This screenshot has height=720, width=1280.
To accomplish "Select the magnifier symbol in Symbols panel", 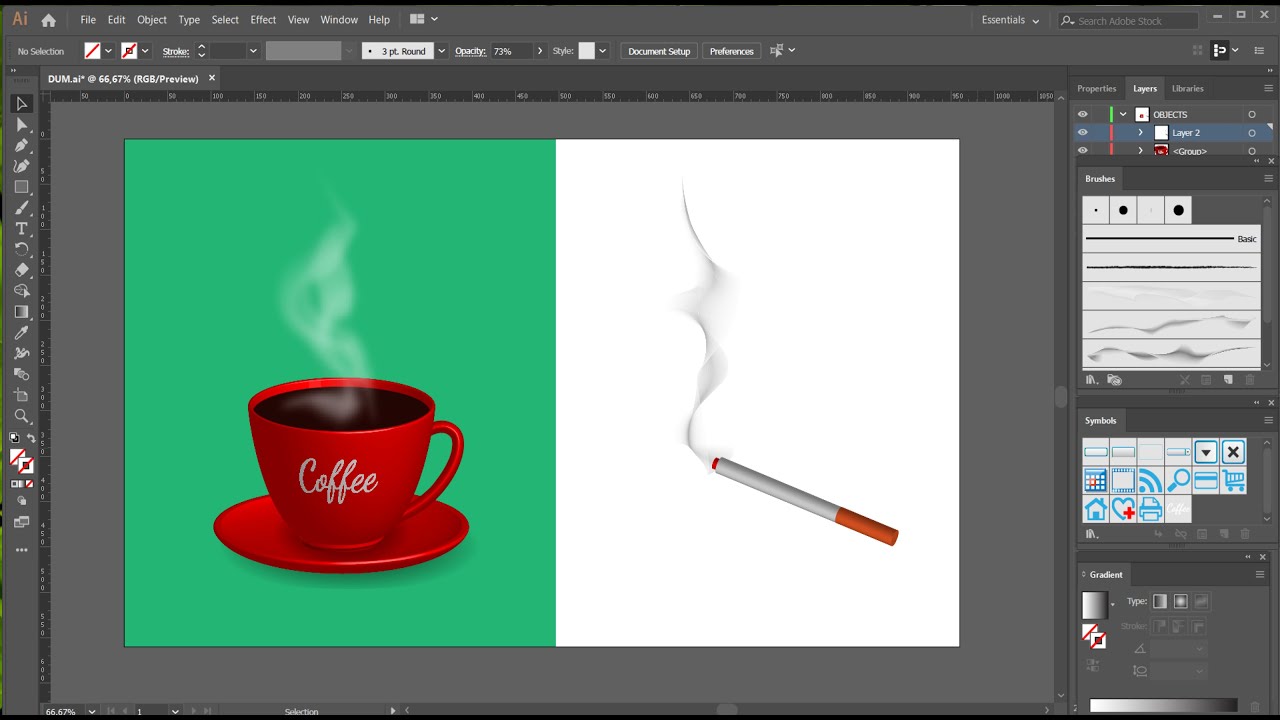I will pyautogui.click(x=1178, y=481).
